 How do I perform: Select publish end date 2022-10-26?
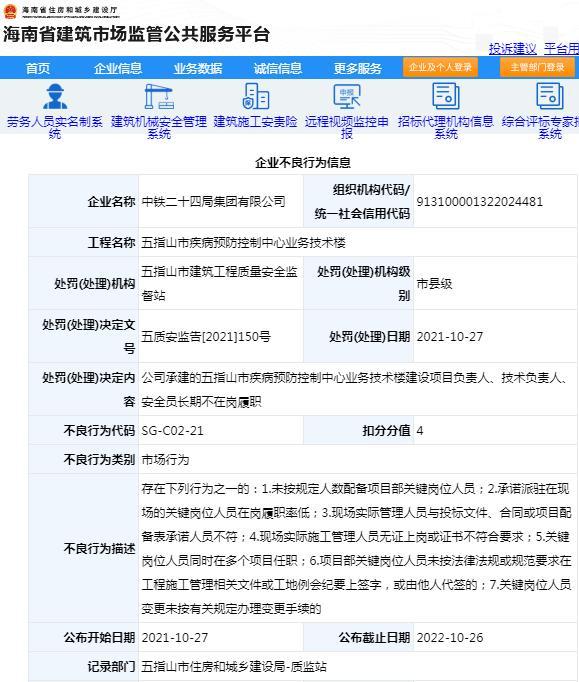[x=450, y=638]
